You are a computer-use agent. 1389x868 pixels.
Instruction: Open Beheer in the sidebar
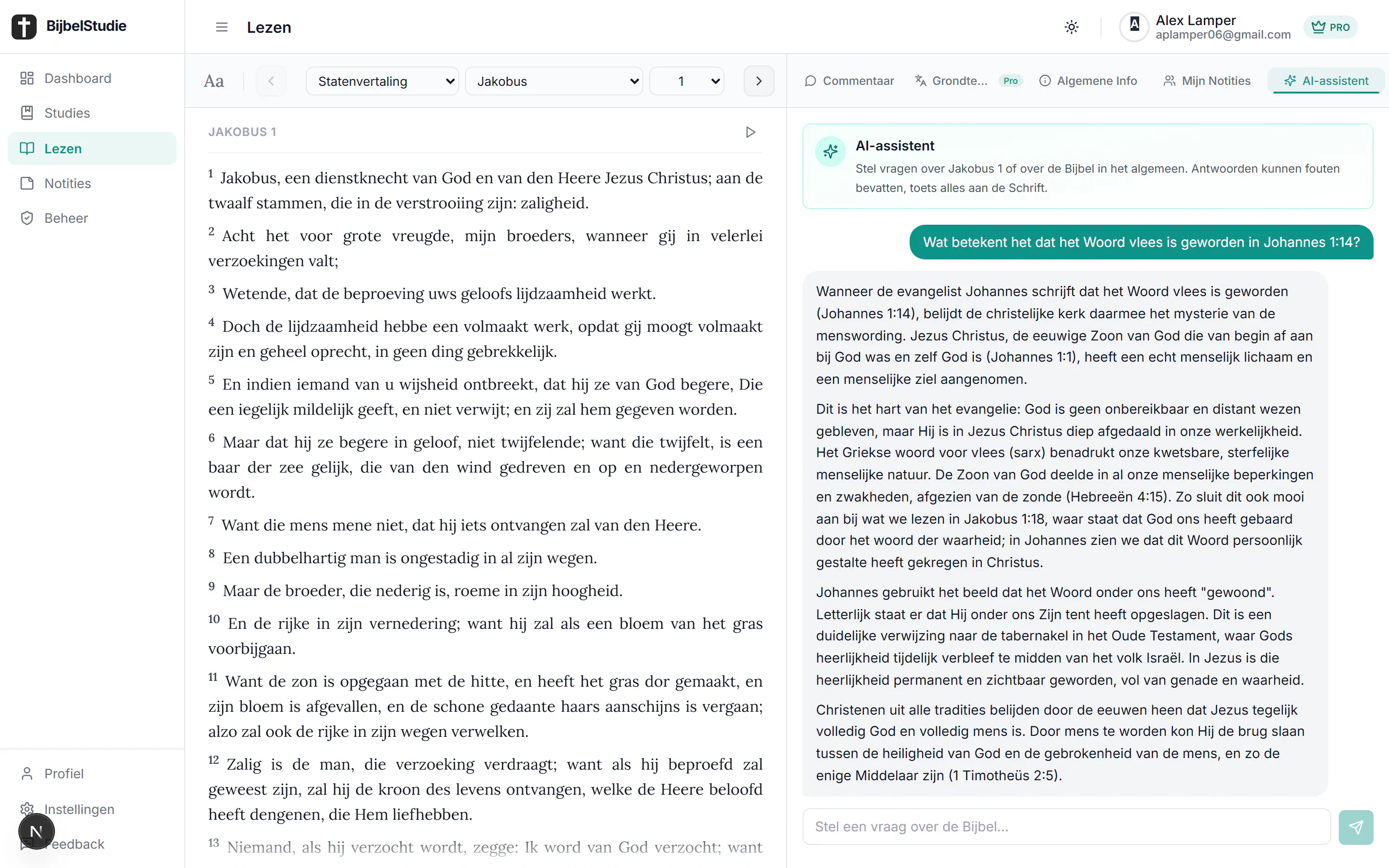tap(92, 218)
